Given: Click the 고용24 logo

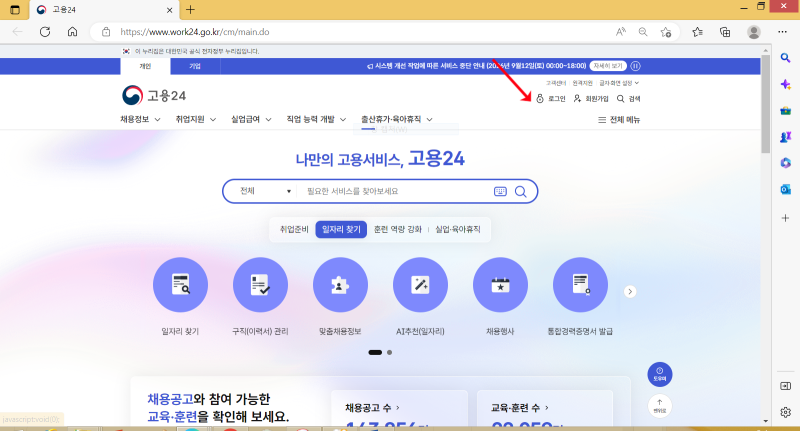Looking at the screenshot, I should tap(154, 95).
